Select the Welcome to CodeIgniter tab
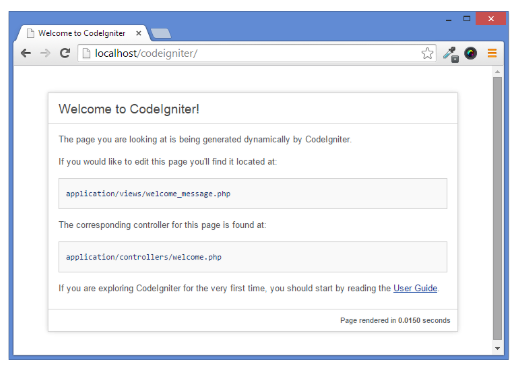Image resolution: width=520 pixels, height=370 pixels. coord(82,33)
